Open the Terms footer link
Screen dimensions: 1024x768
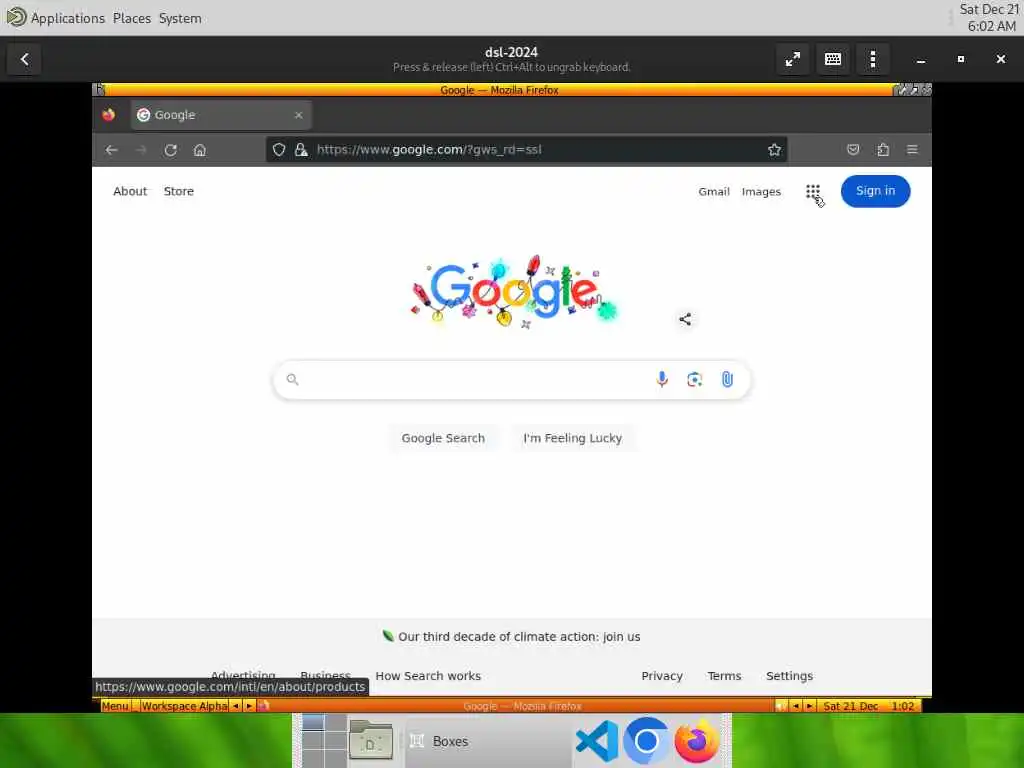pyautogui.click(x=724, y=676)
